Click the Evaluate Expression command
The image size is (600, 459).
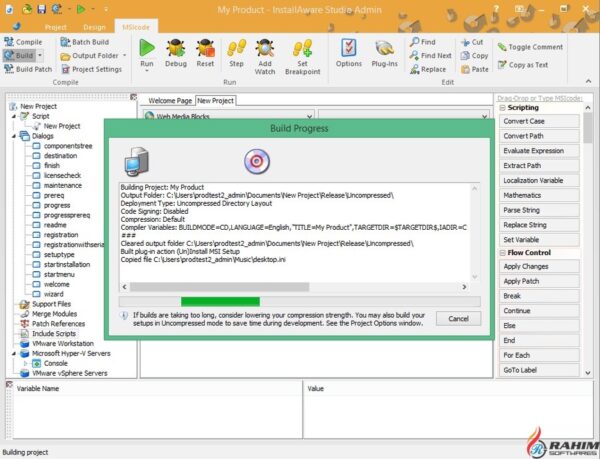[x=539, y=151]
